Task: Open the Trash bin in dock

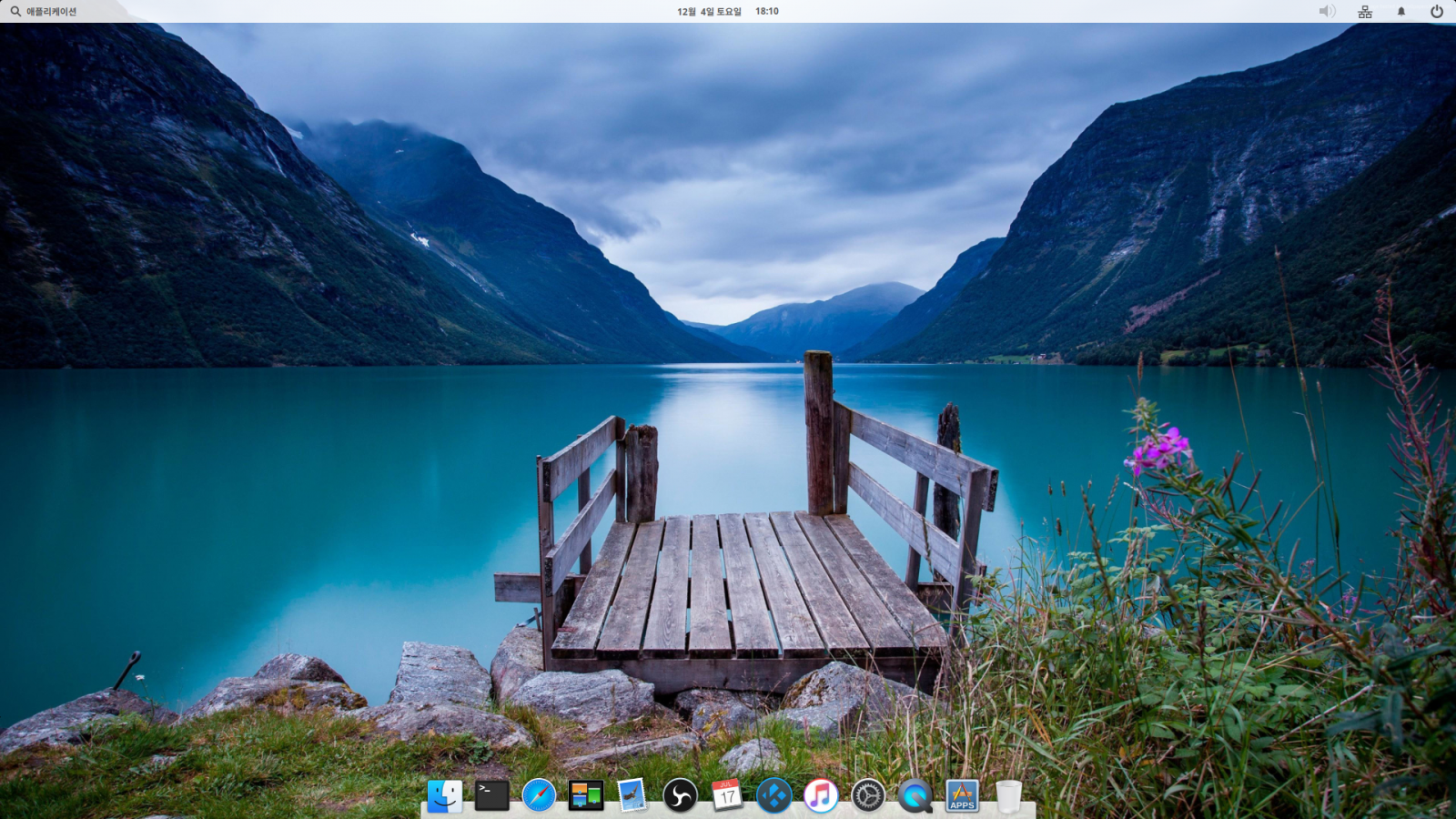Action: [1008, 796]
